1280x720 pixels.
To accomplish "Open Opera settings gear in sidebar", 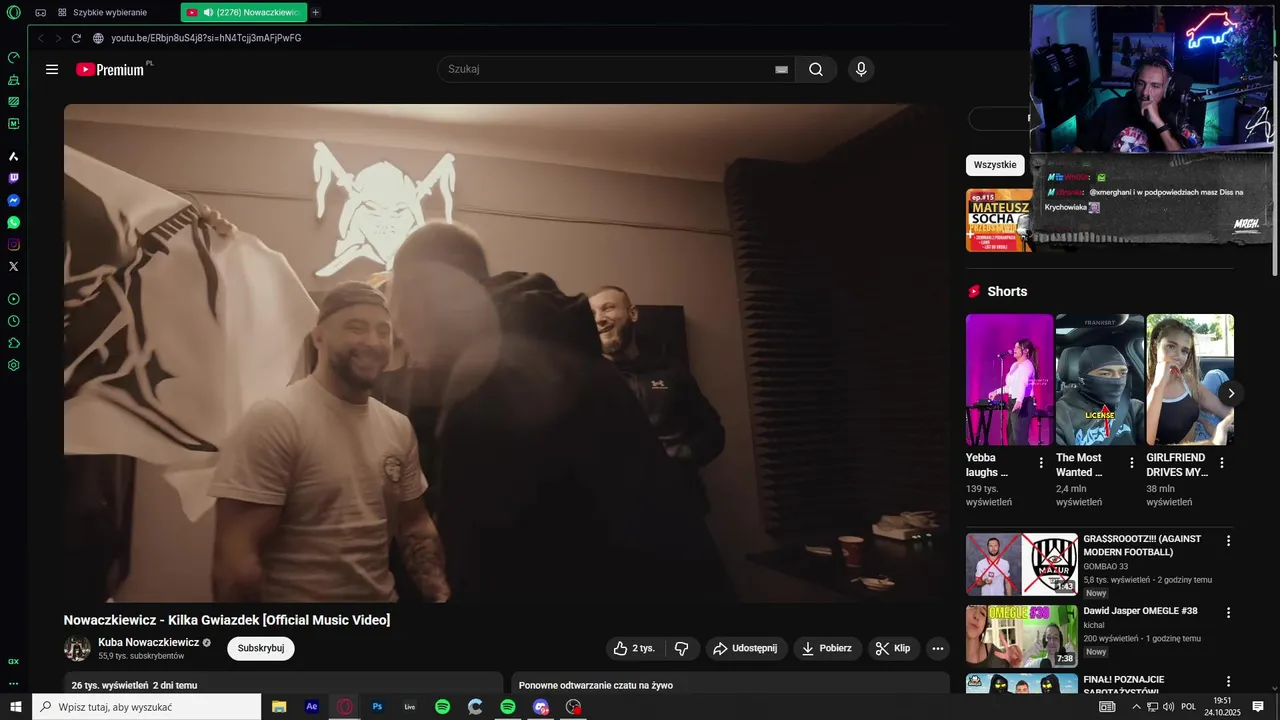I will point(14,365).
